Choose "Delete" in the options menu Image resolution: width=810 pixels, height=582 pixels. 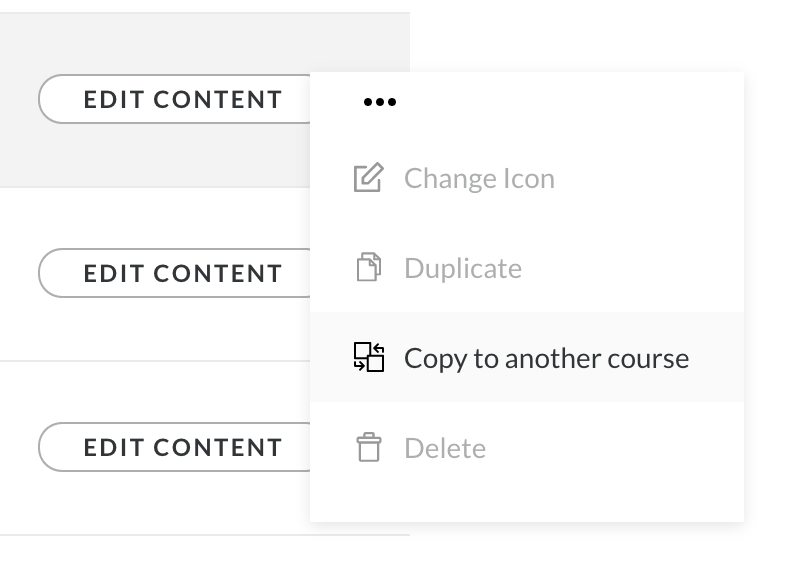tap(445, 448)
